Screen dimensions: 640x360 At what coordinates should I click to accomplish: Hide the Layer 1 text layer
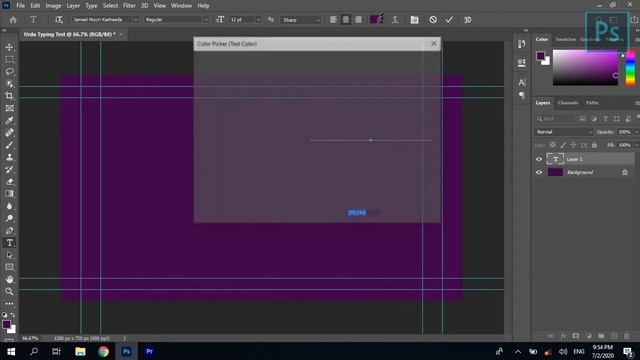(x=539, y=159)
